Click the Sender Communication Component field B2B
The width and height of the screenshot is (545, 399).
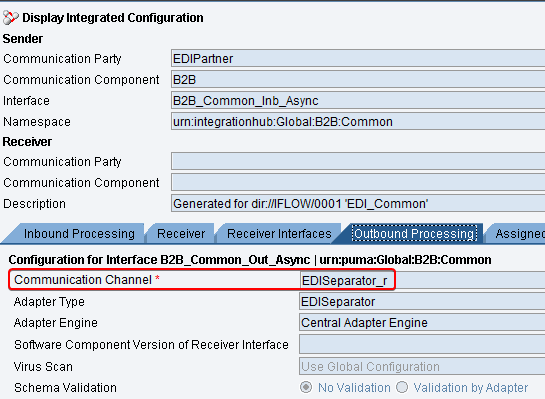358,80
